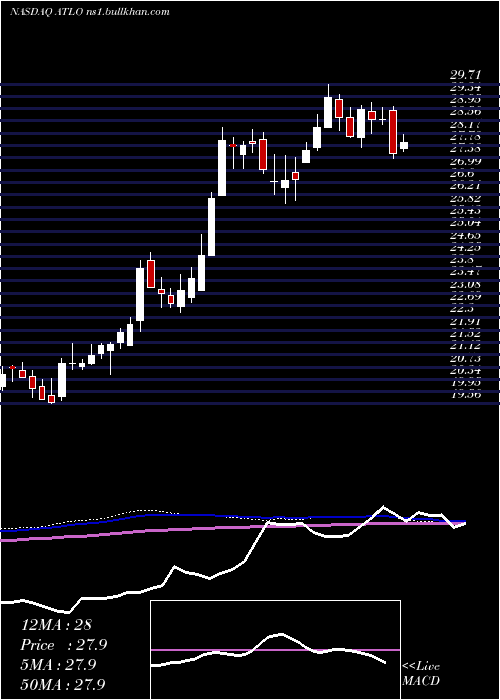Image resolution: width=500 pixels, height=700 pixels.
Task: Select the 28.17 price axis label
Action: click(x=465, y=125)
